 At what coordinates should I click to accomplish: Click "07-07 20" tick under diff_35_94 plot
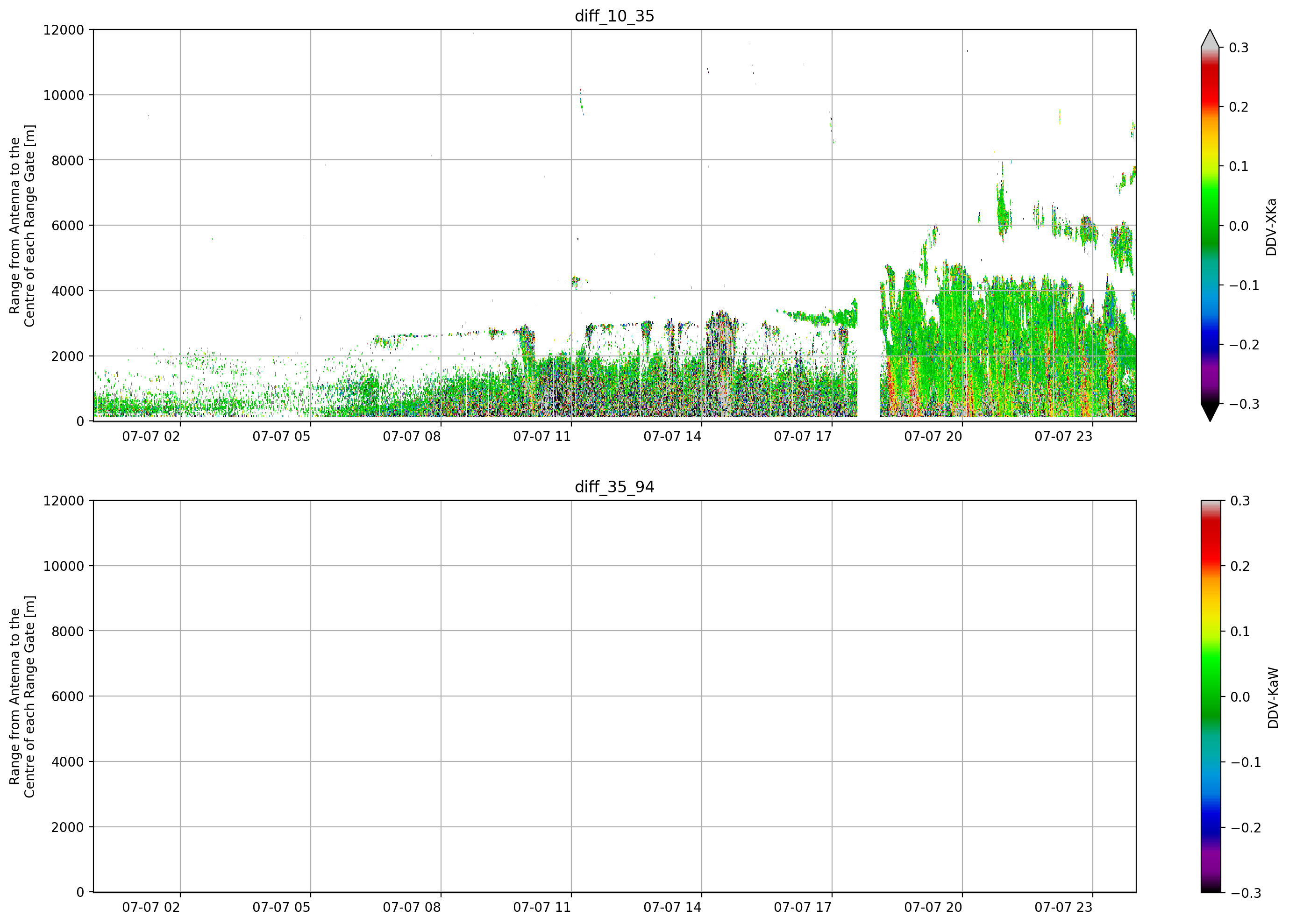click(933, 908)
